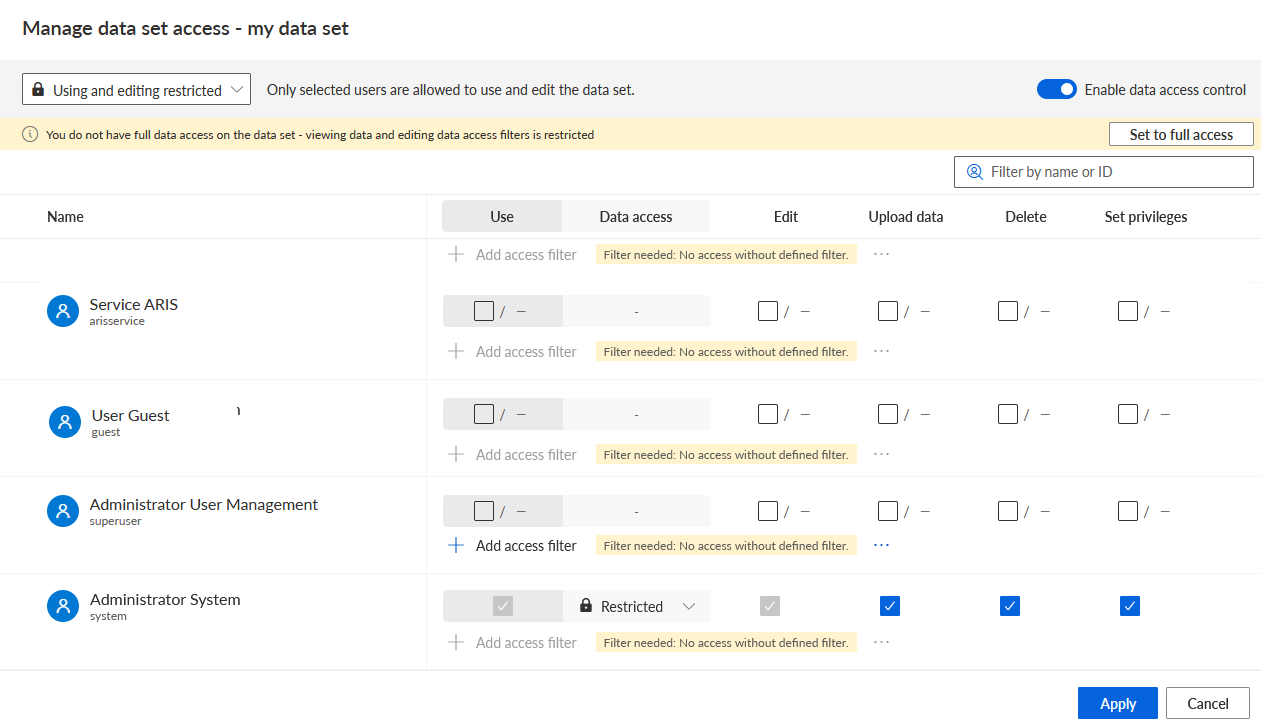This screenshot has width=1261, height=726.
Task: Click the Administrator User Management avatar icon
Action: coord(63,511)
